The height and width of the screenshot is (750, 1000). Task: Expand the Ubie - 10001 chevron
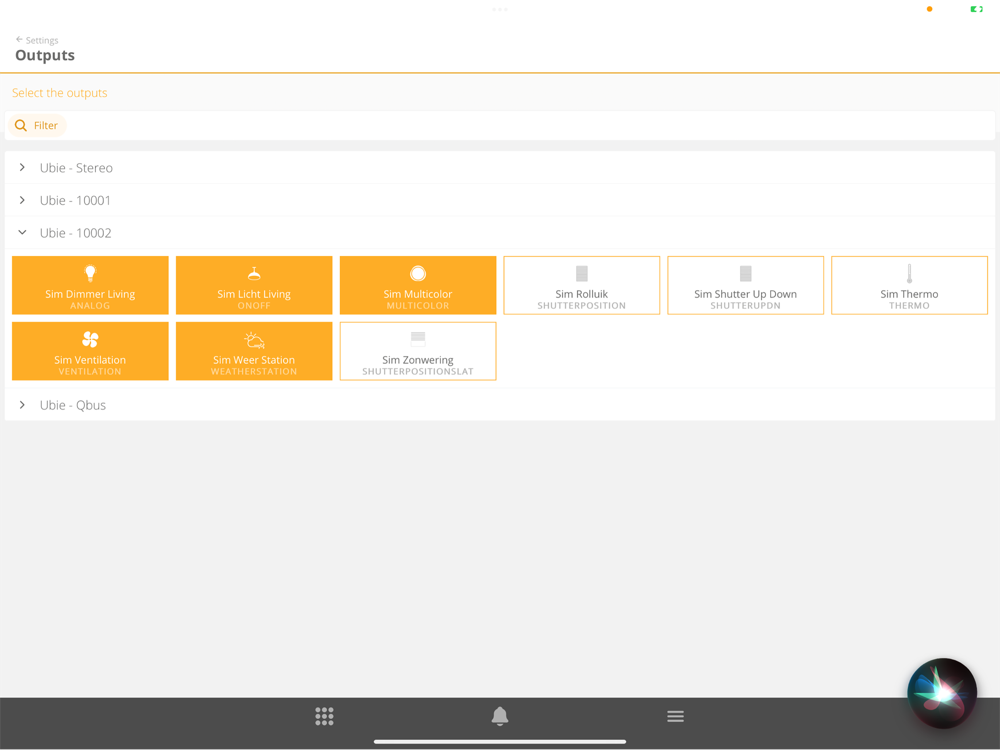coord(22,200)
